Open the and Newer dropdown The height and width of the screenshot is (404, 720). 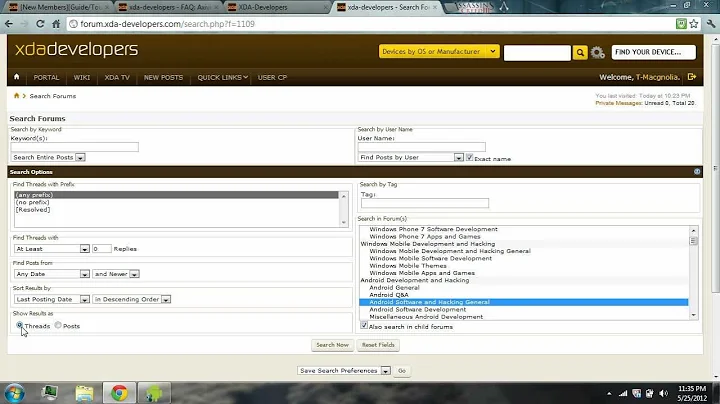point(116,274)
